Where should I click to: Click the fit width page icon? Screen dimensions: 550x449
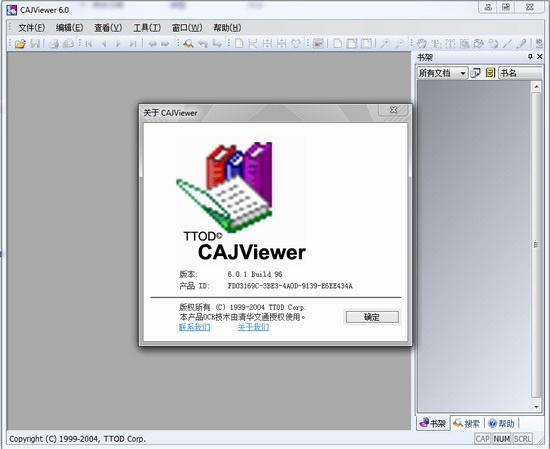click(x=352, y=43)
